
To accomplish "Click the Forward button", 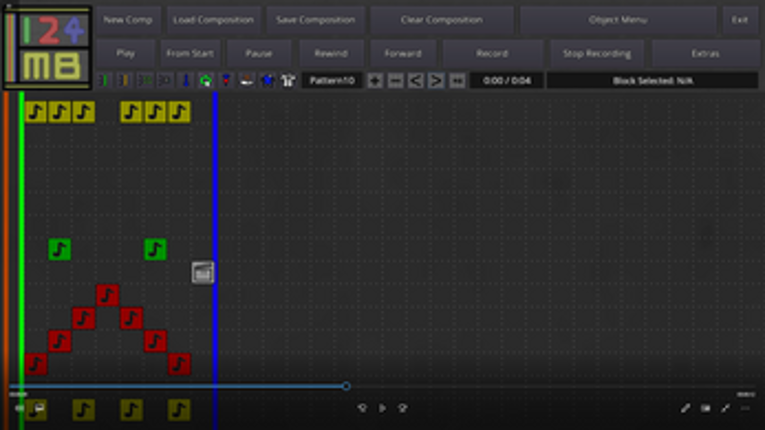I will tap(403, 53).
